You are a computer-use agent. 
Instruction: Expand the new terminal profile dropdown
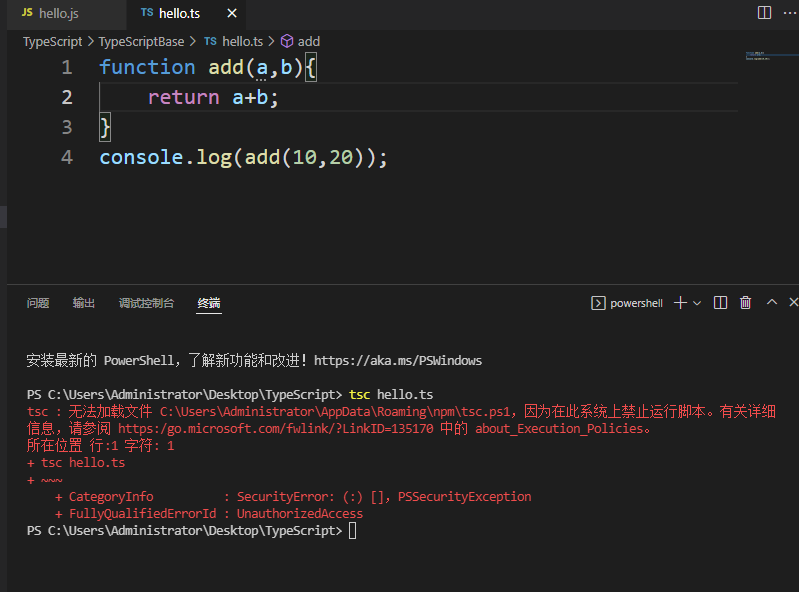[x=697, y=303]
